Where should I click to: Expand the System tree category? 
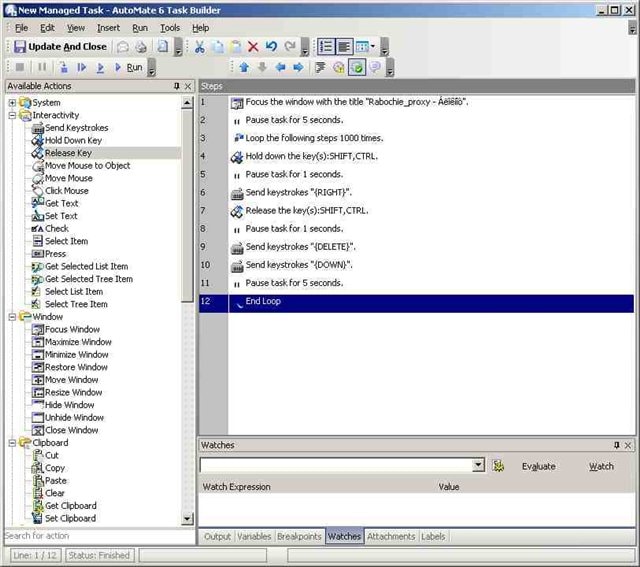(x=12, y=103)
